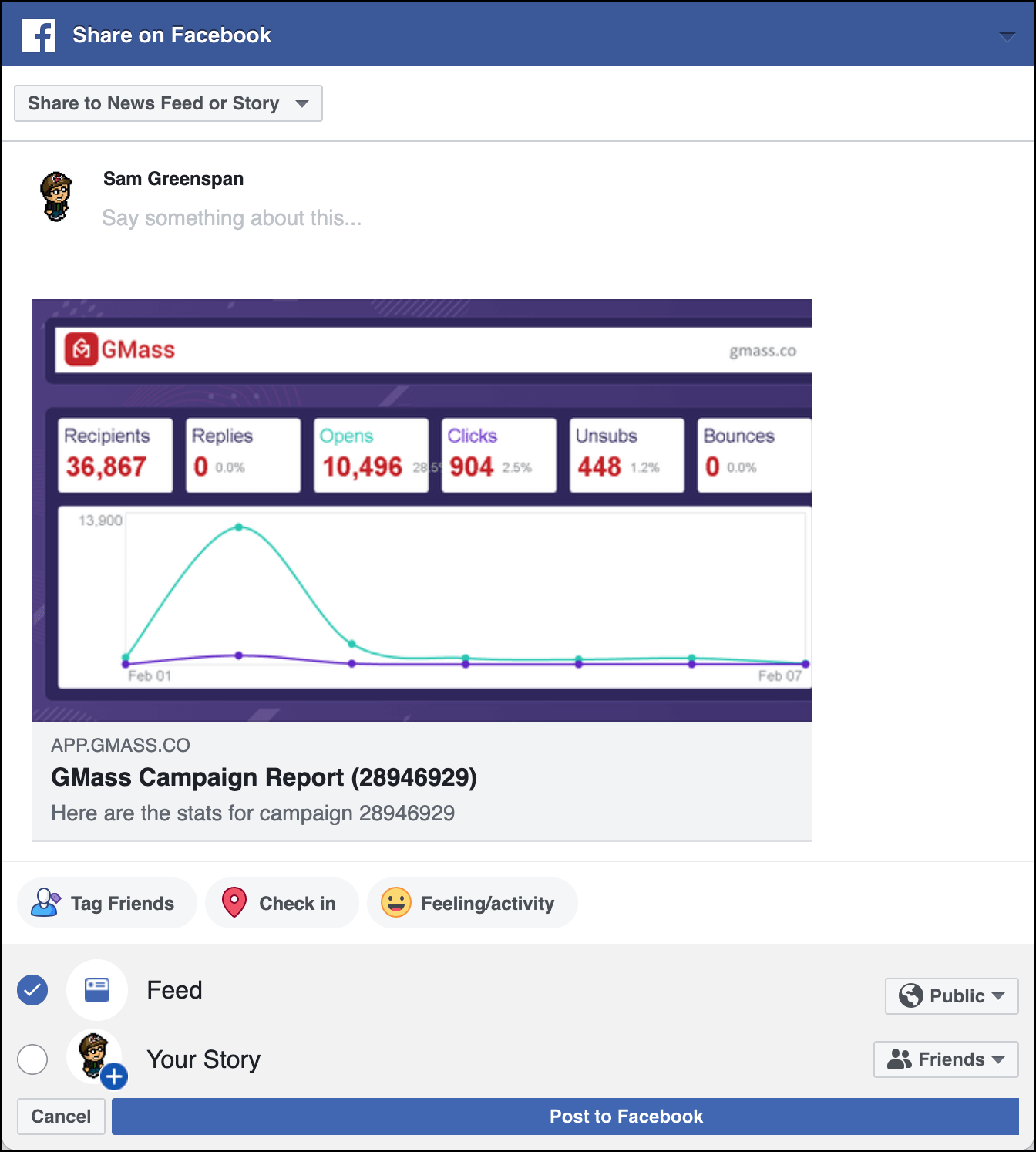The image size is (1036, 1152).
Task: Click gmass.co text in preview header
Action: pos(763,352)
